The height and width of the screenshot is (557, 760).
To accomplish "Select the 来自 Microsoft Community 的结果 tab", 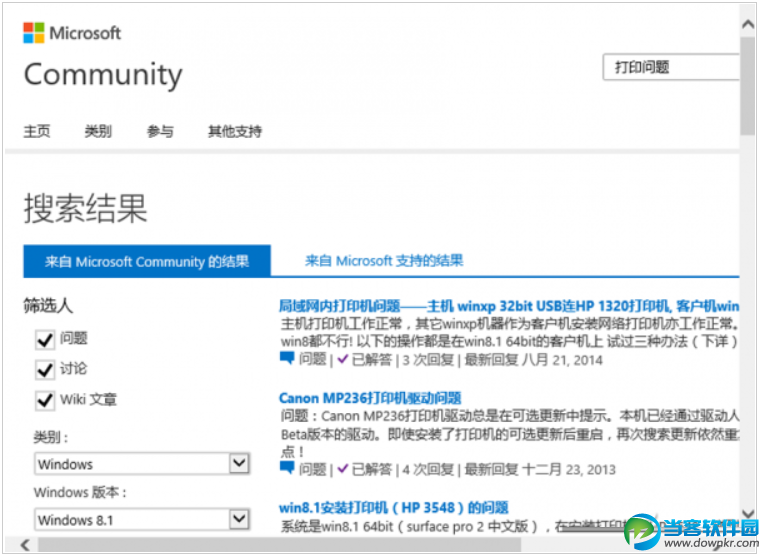I will 147,261.
